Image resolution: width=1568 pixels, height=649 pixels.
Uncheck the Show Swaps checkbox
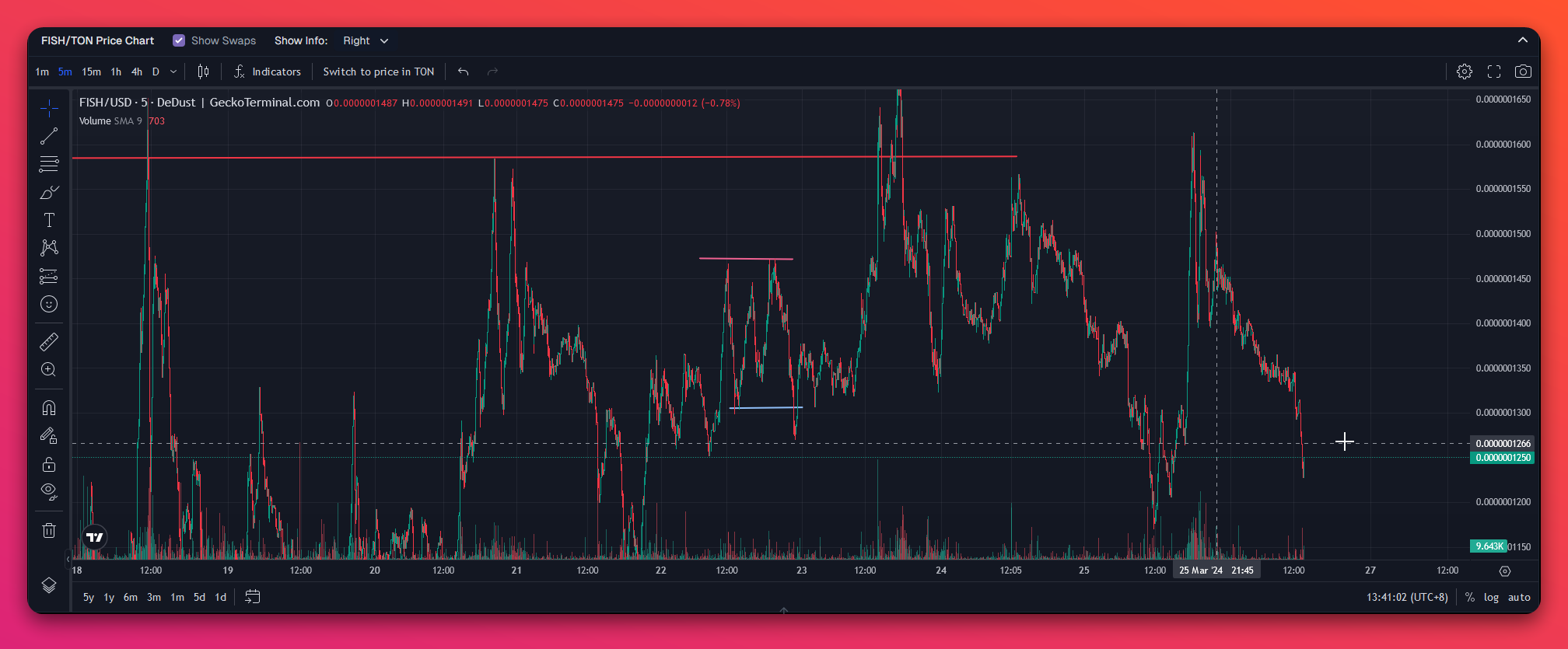(179, 40)
